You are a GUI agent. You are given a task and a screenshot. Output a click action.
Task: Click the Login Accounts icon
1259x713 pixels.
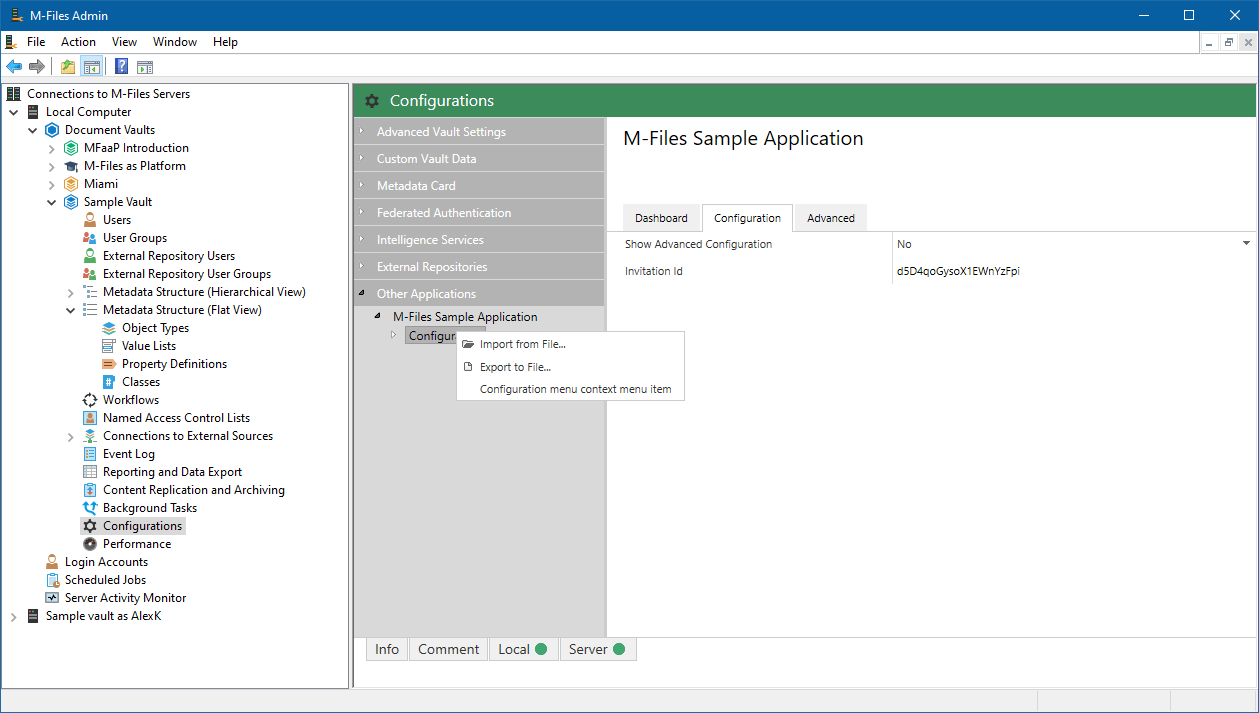pos(52,562)
